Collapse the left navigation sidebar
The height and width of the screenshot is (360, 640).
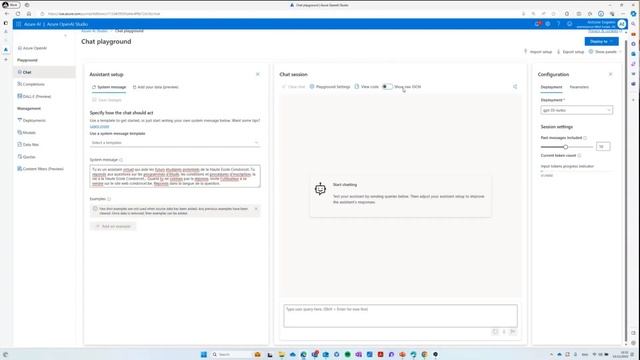tap(65, 36)
